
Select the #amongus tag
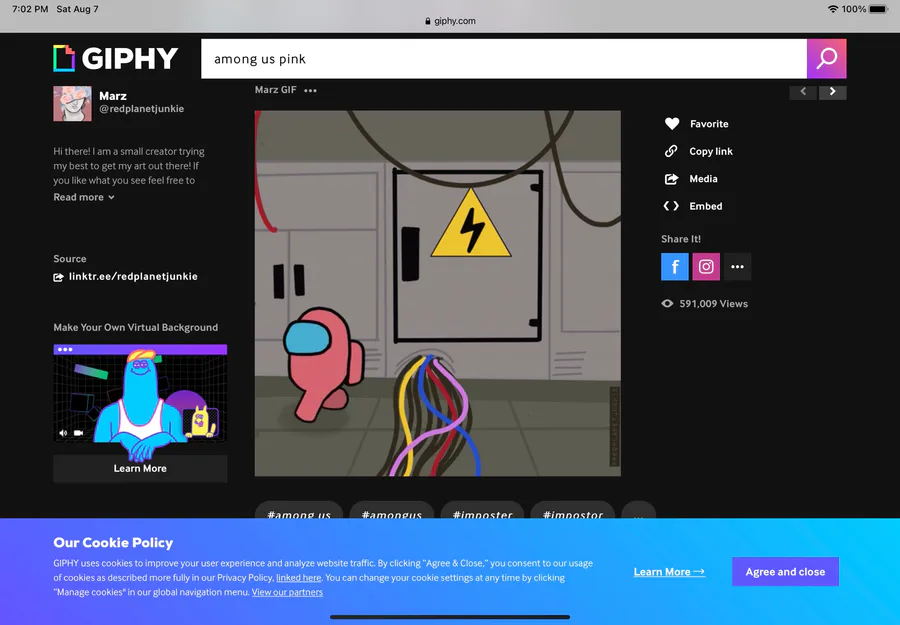pos(392,510)
